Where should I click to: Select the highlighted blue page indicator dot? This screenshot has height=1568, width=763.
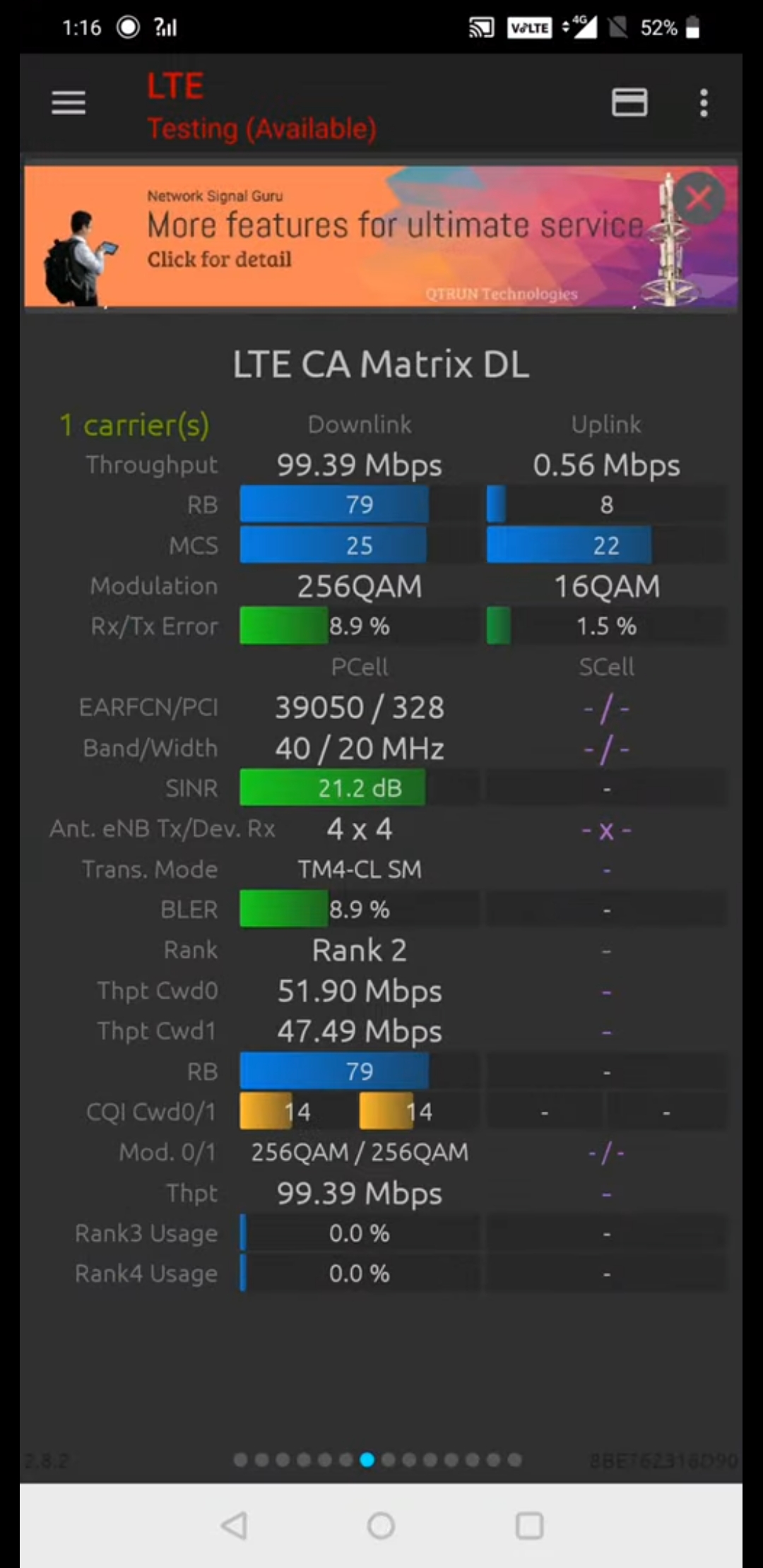pyautogui.click(x=367, y=1460)
